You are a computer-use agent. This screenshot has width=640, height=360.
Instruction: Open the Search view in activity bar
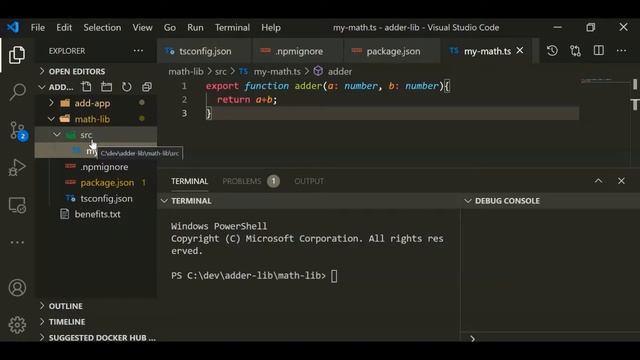click(17, 92)
